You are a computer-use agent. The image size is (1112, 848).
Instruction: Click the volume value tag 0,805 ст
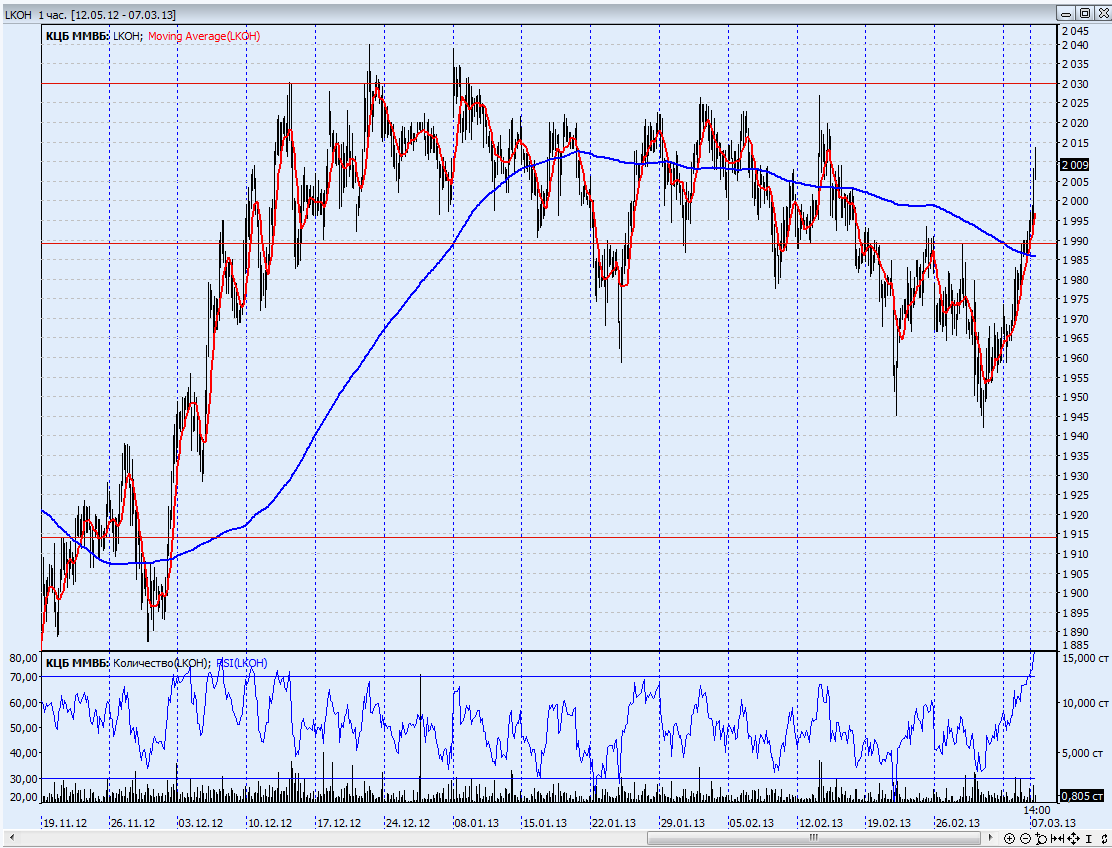pos(1082,796)
